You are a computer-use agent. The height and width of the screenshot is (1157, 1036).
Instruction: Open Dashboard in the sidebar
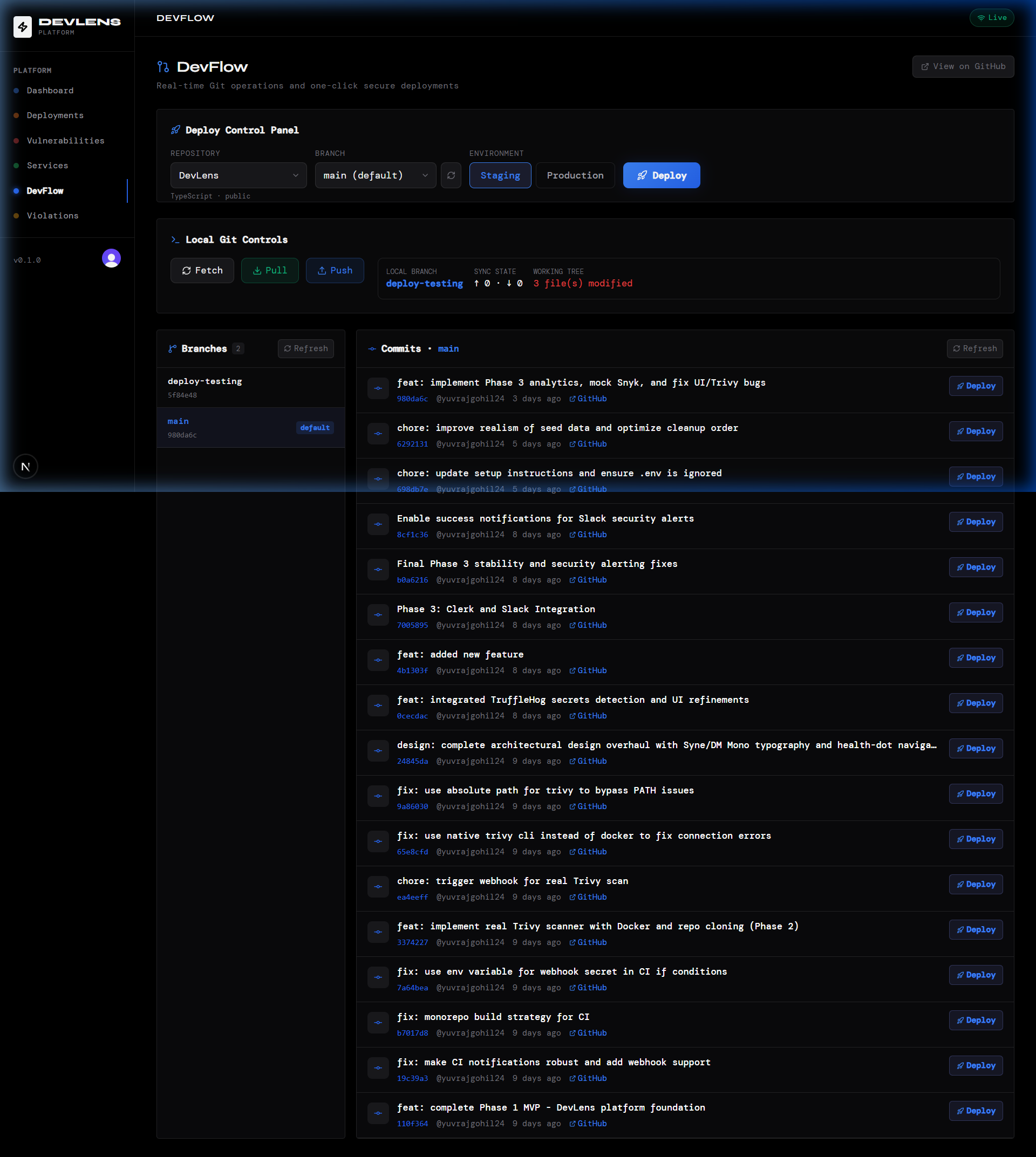[x=50, y=91]
